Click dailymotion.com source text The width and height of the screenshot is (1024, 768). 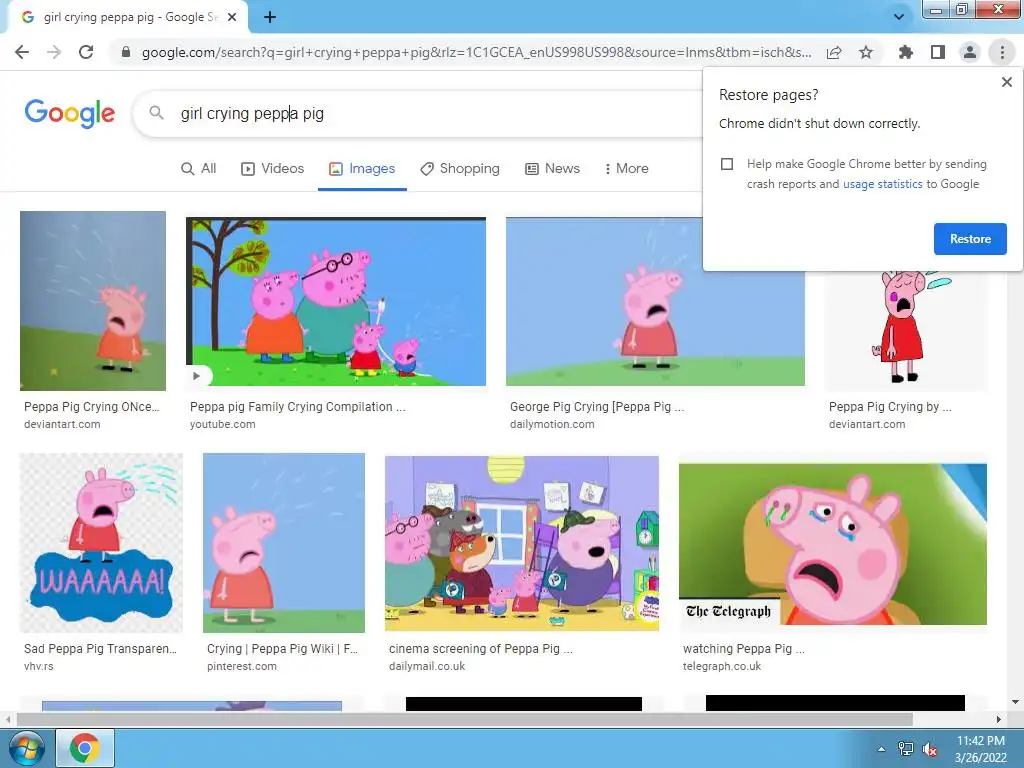552,424
